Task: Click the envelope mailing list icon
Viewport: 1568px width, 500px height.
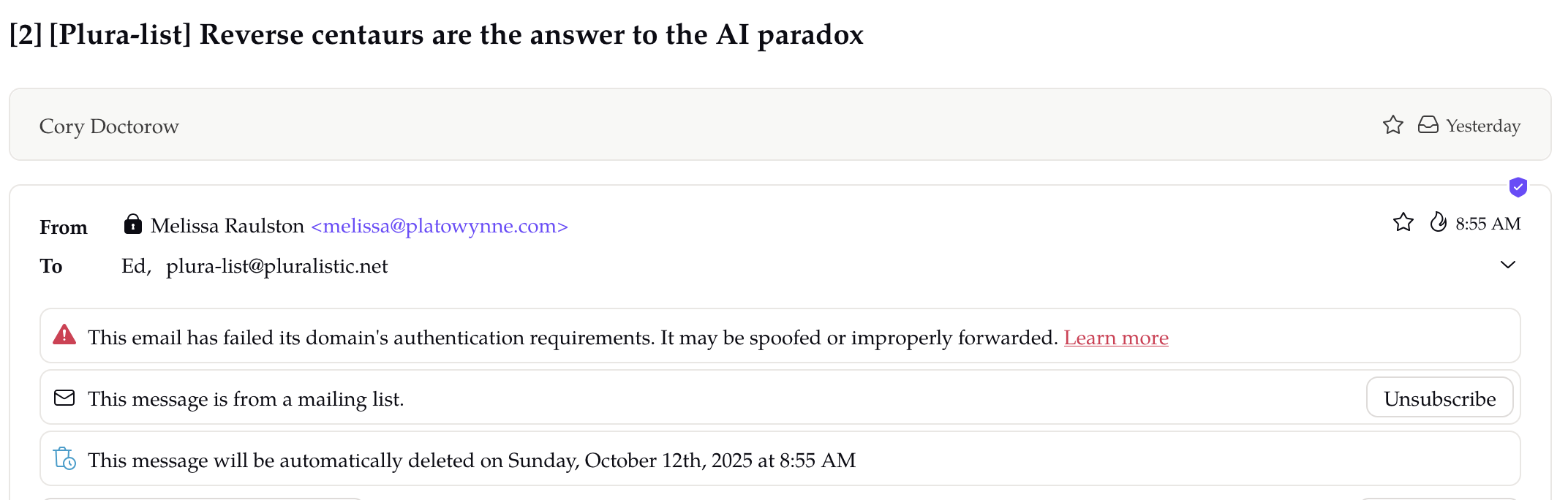Action: [64, 398]
